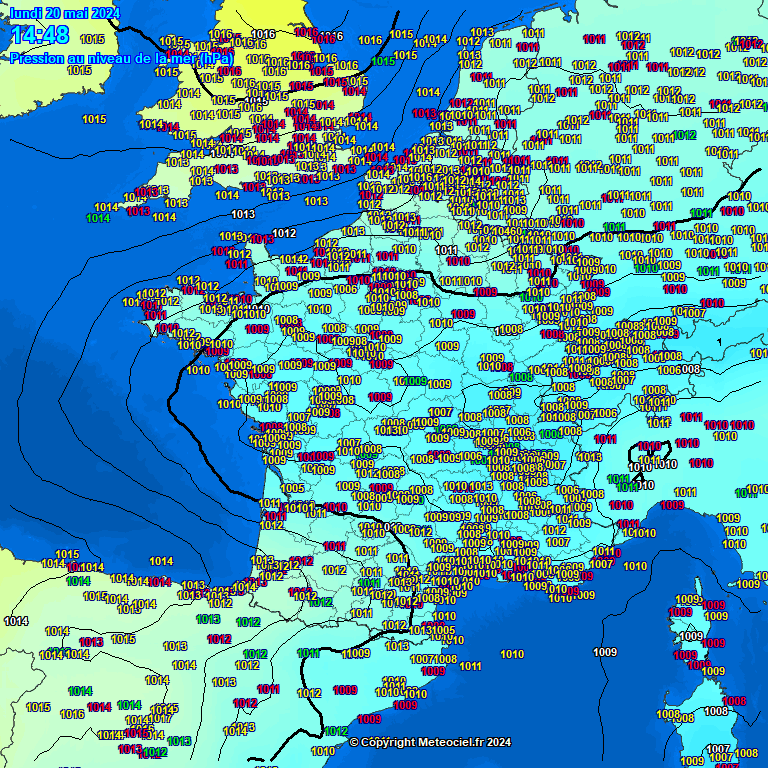
Task: Select the green 1014 label southwest of Cornwall
Action: point(98,218)
